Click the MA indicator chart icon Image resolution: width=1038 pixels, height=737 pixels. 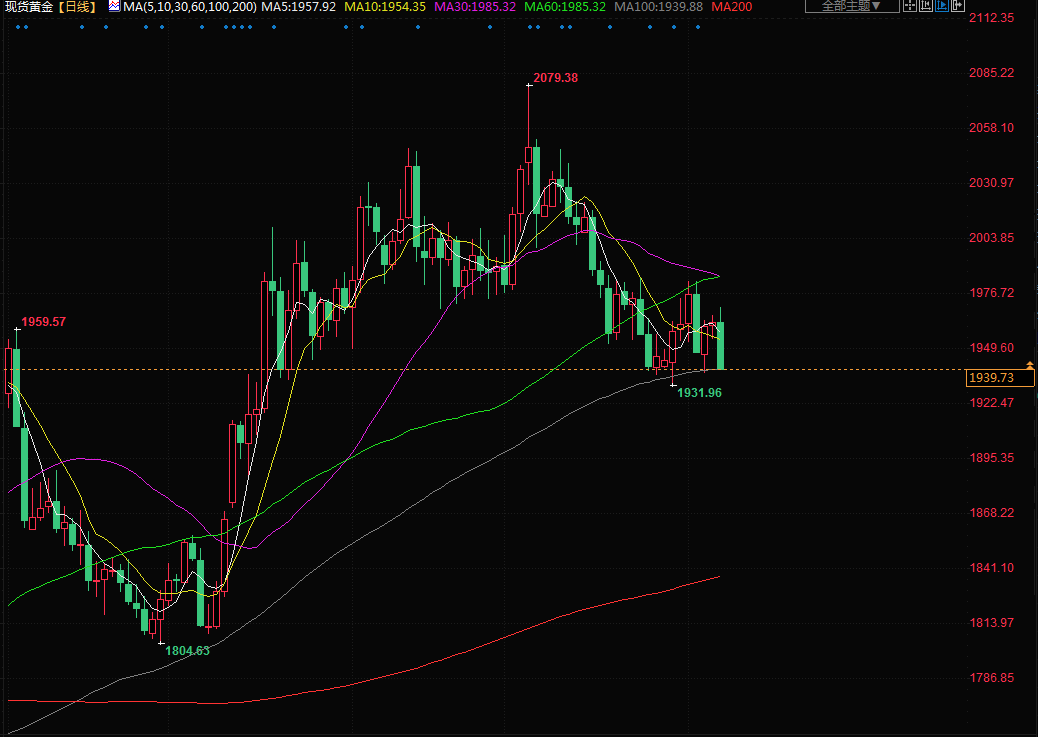113,6
